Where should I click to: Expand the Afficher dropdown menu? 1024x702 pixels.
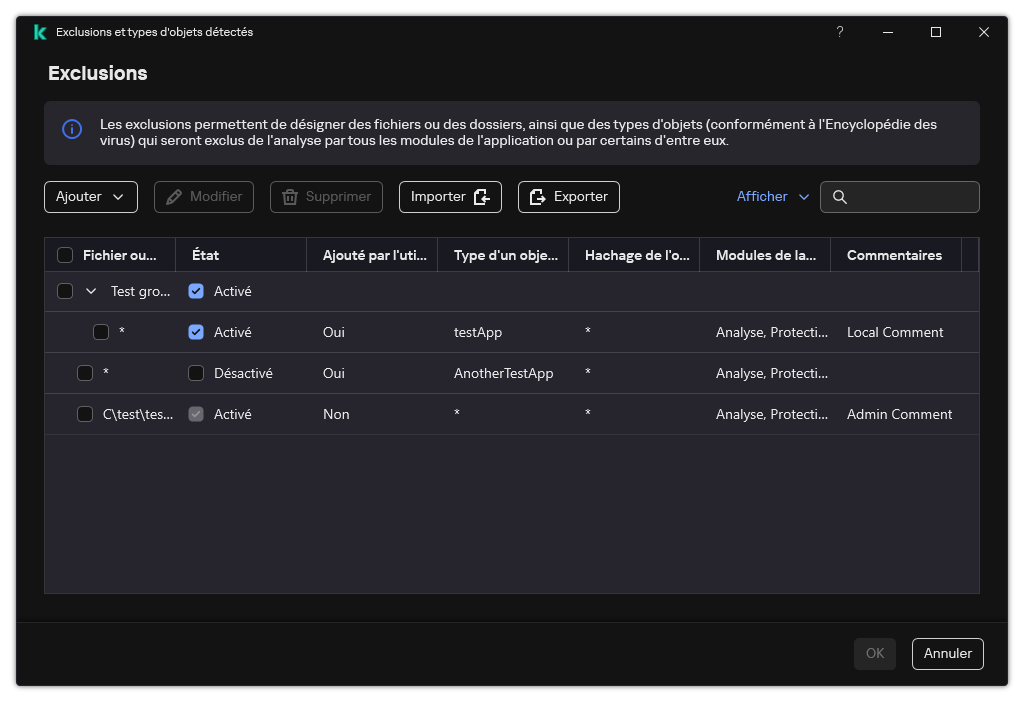point(772,197)
